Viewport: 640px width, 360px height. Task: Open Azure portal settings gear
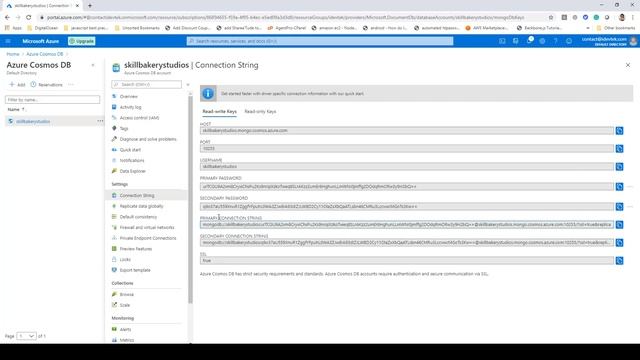click(542, 41)
